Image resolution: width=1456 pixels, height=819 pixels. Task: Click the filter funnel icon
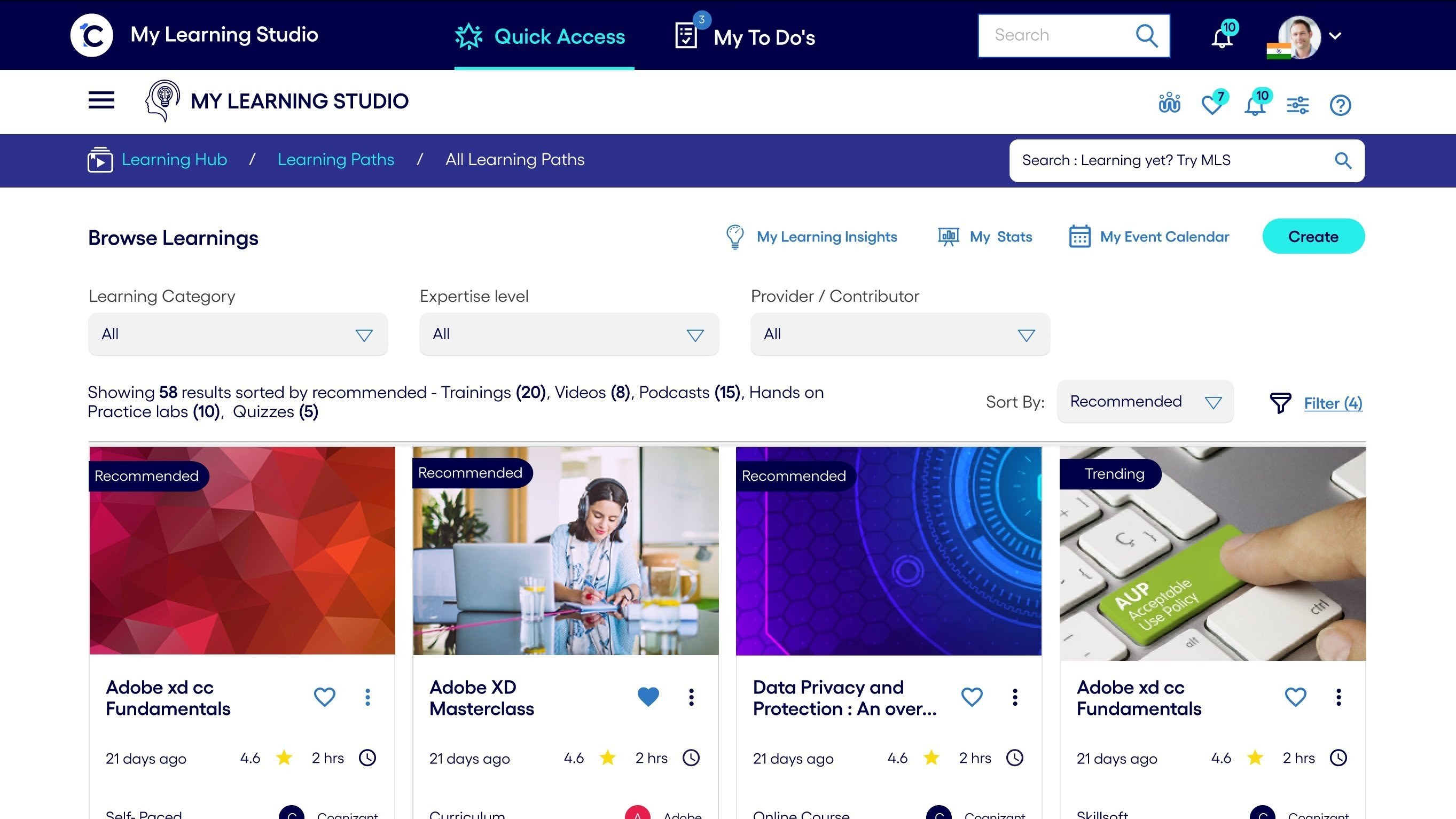(1280, 403)
